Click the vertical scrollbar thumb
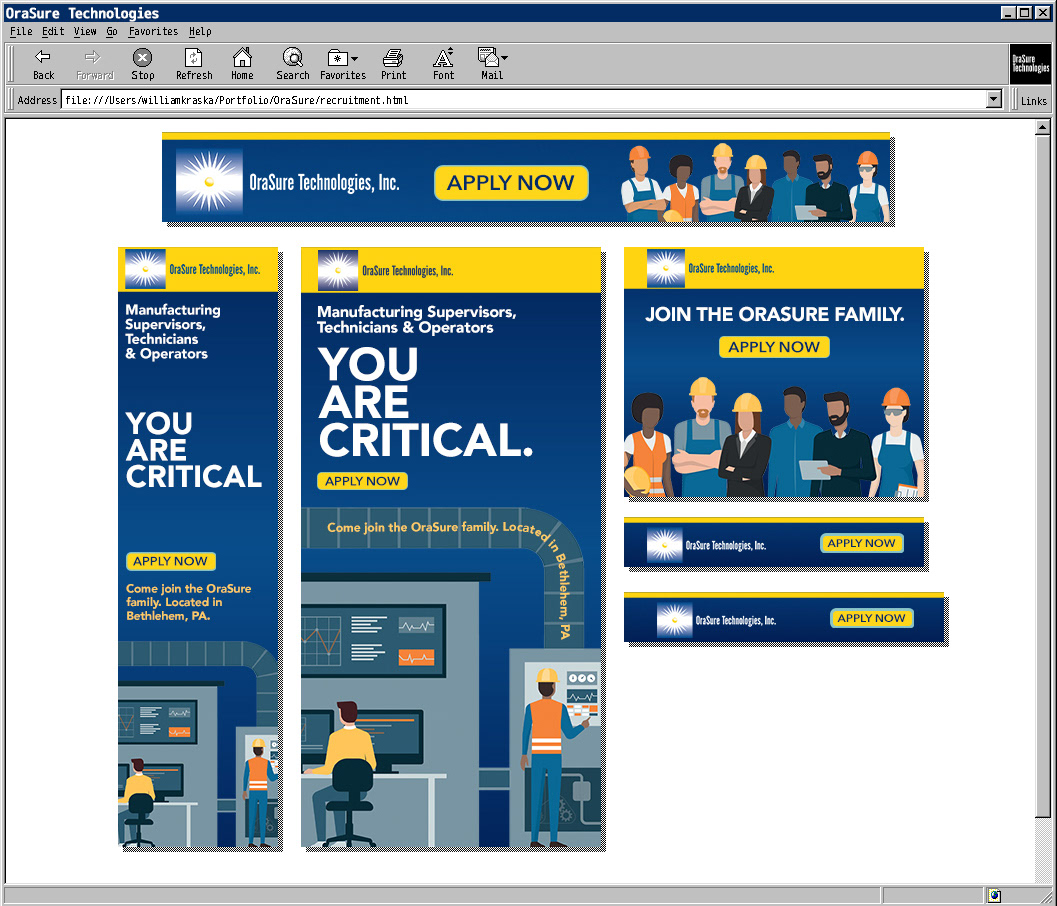This screenshot has height=906, width=1057. pyautogui.click(x=1042, y=476)
